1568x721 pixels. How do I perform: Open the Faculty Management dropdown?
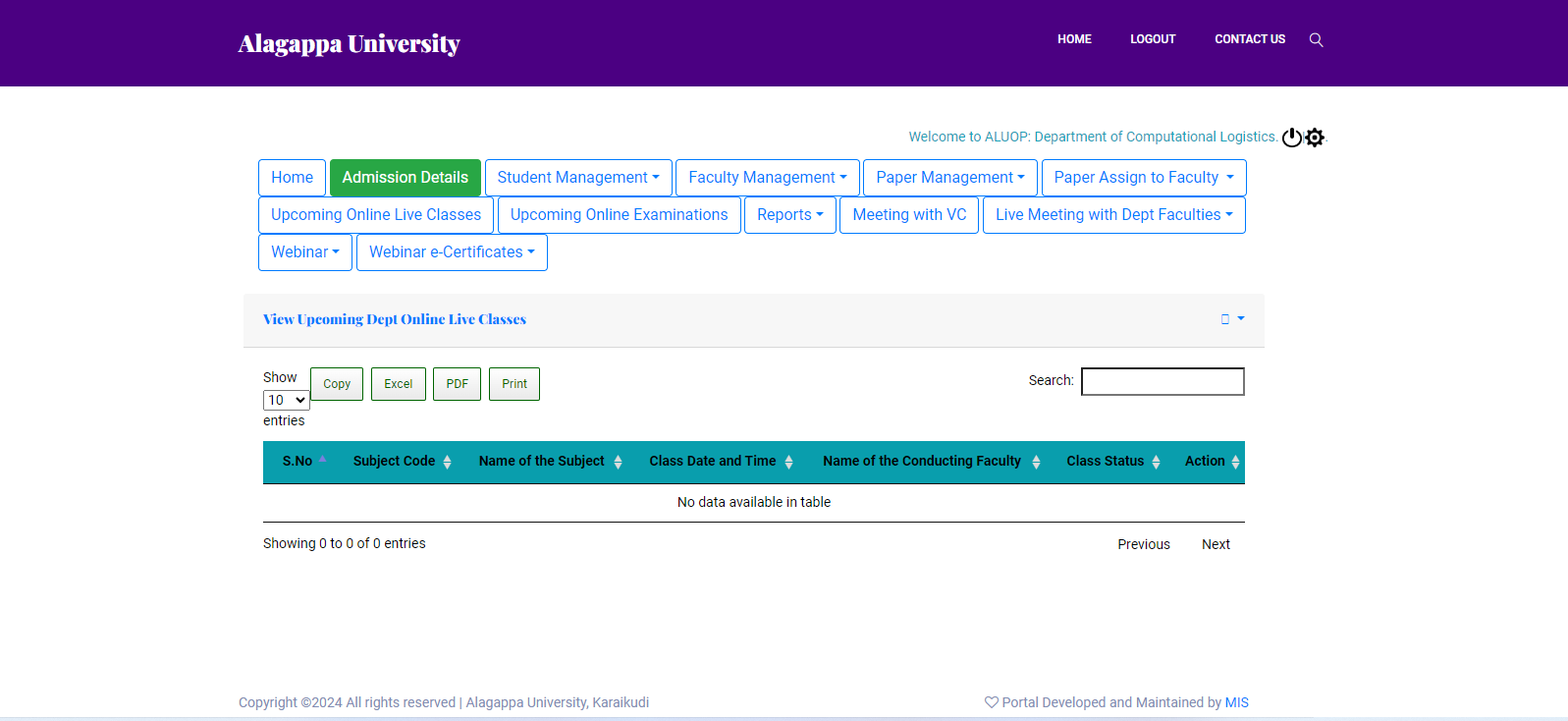click(x=768, y=178)
